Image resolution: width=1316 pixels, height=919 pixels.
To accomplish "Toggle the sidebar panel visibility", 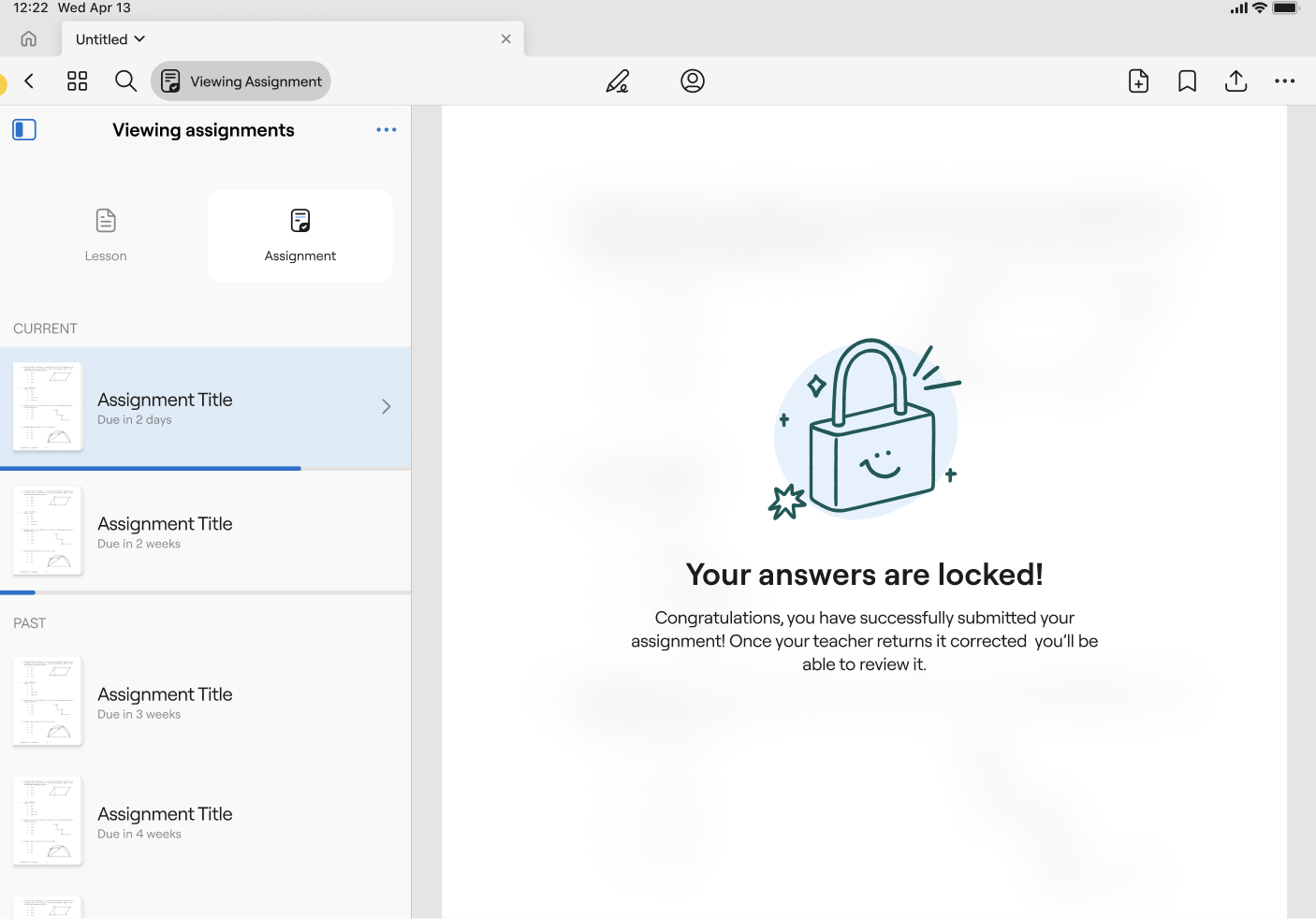I will [x=24, y=130].
